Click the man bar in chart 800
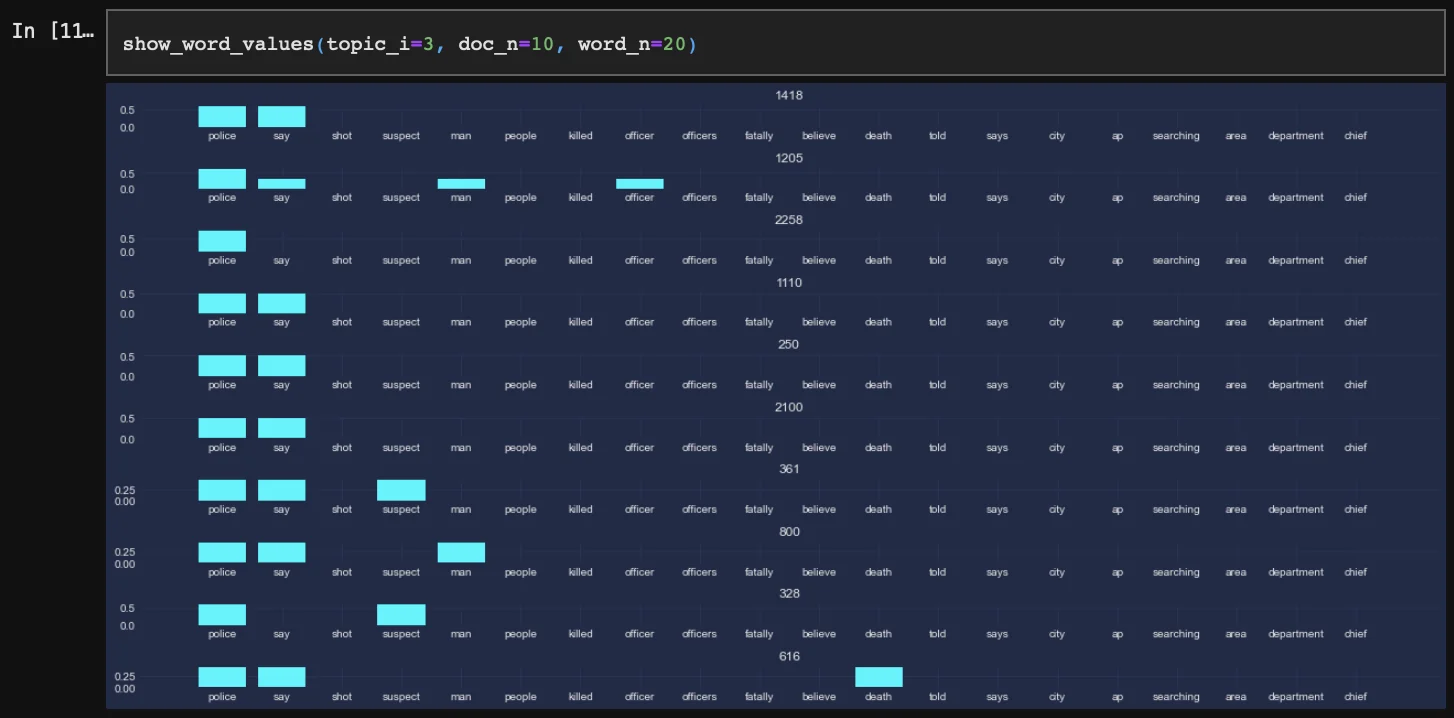 (x=461, y=553)
